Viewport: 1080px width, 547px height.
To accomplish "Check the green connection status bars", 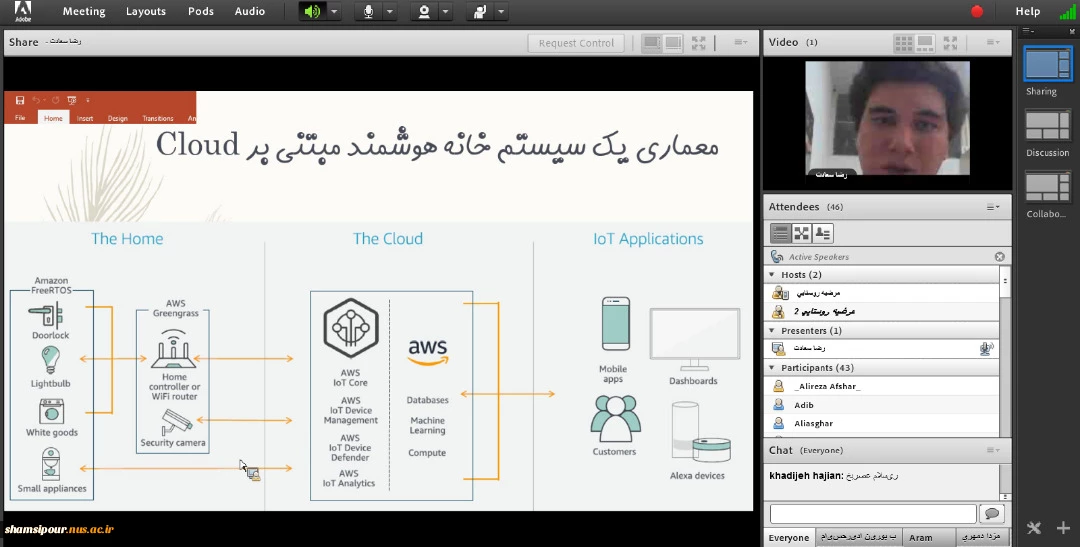I will point(1067,11).
